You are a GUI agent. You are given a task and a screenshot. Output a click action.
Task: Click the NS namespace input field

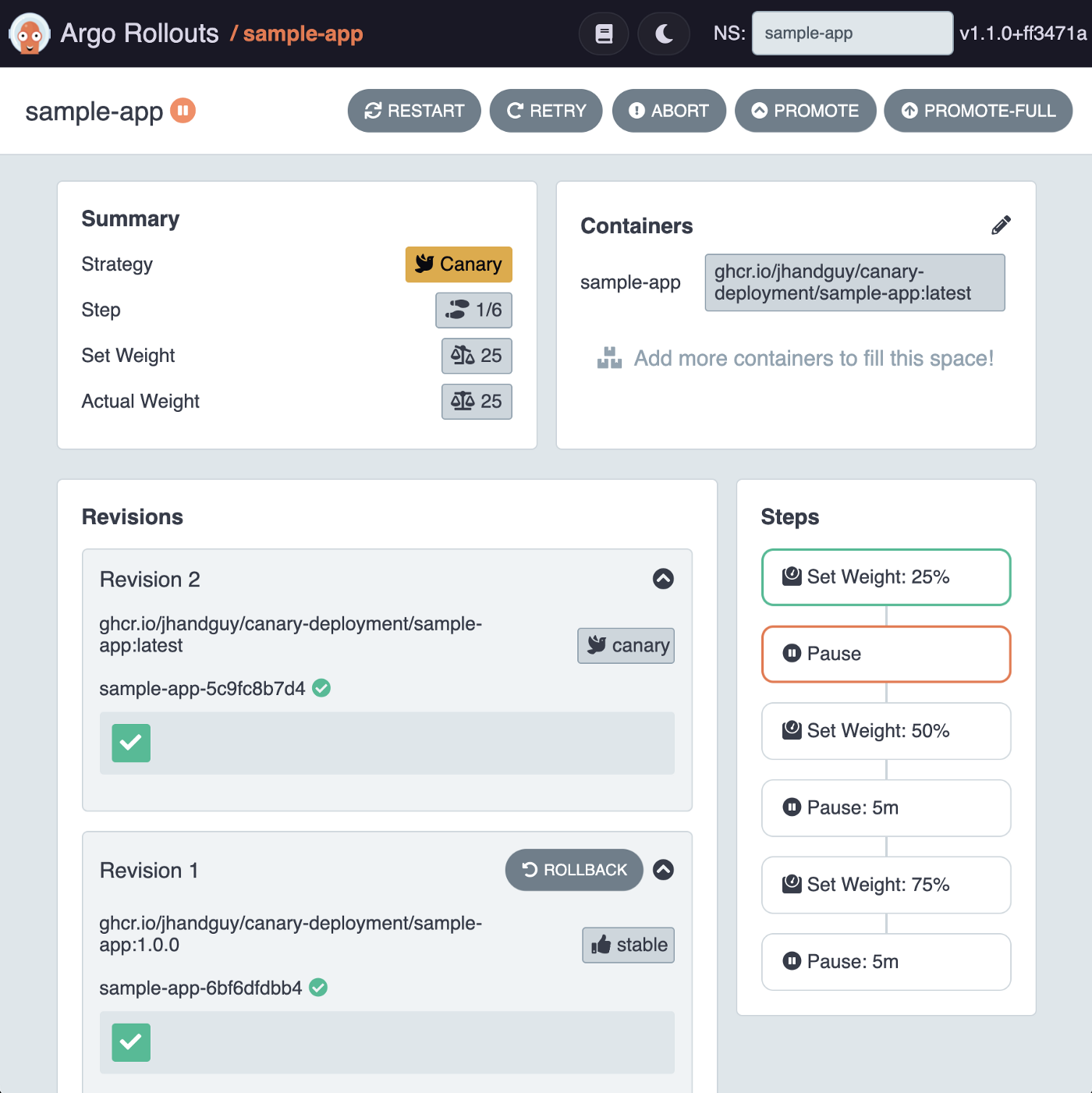click(x=852, y=34)
